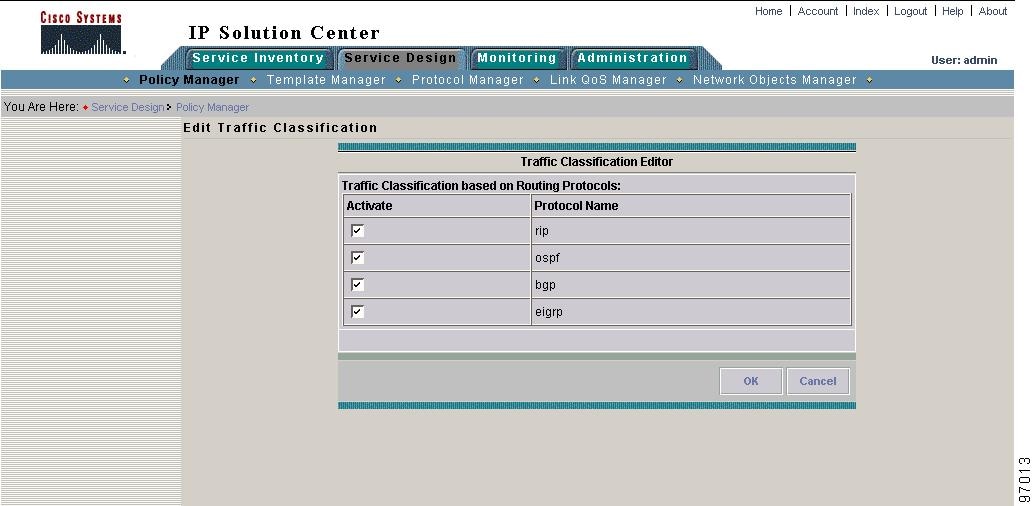This screenshot has width=1035, height=506.
Task: Click the Service Design breadcrumb link
Action: [127, 107]
